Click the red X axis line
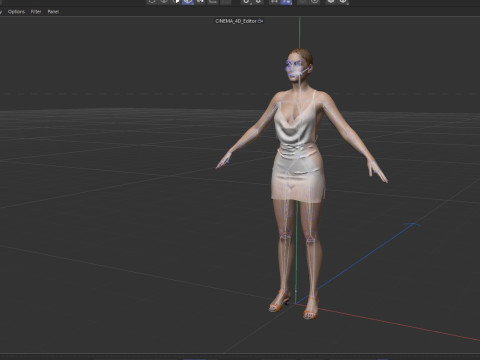Image resolution: width=480 pixels, height=360 pixels. pos(387,322)
